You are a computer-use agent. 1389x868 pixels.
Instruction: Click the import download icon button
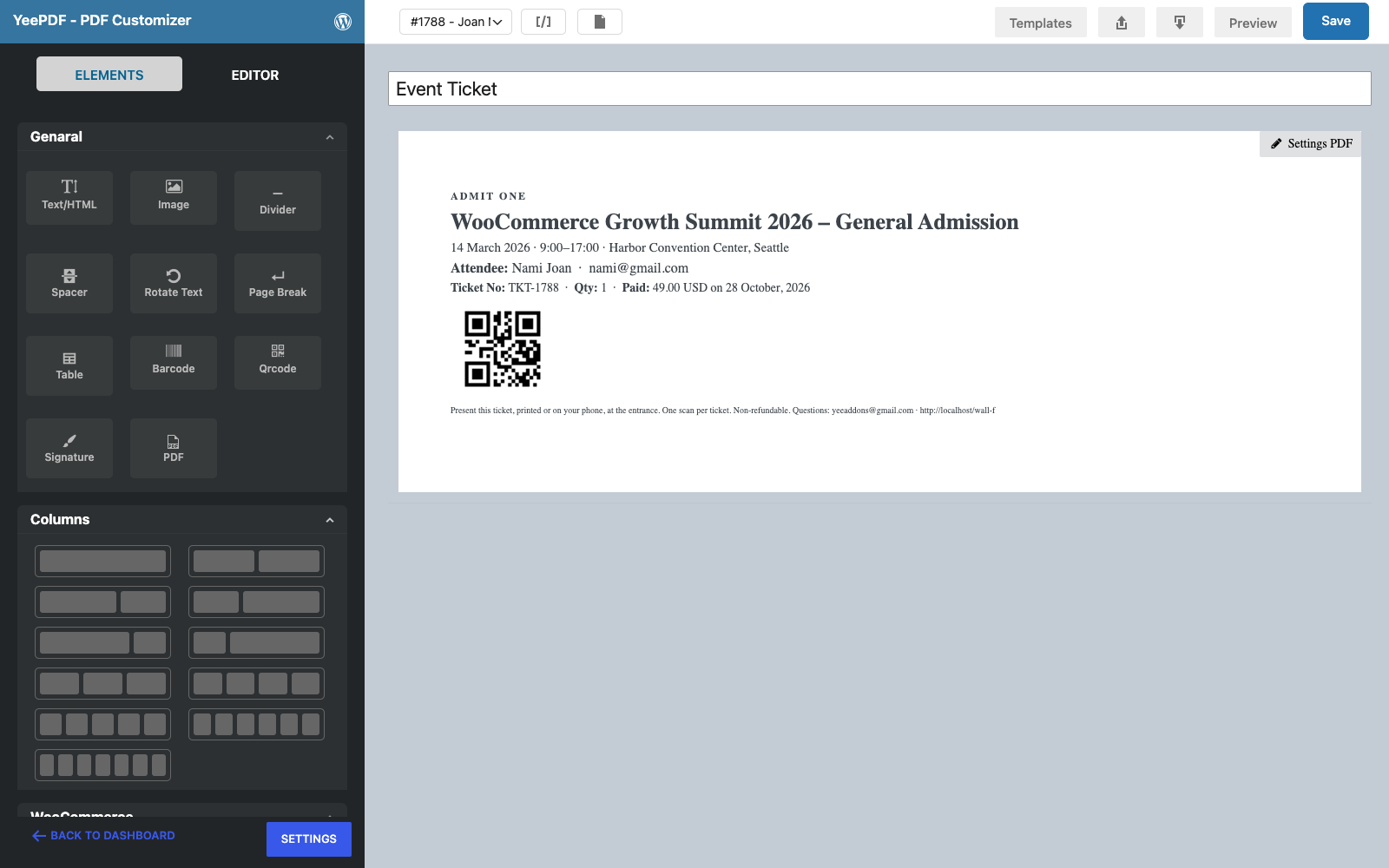coord(1180,23)
